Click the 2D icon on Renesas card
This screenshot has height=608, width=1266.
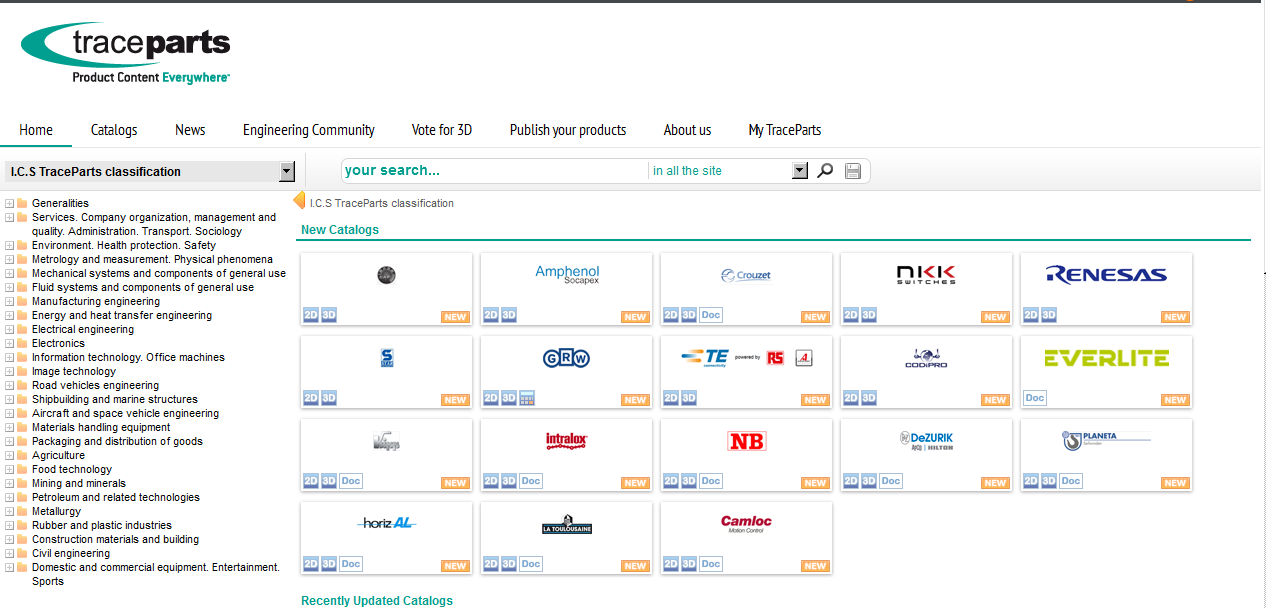[x=1031, y=315]
